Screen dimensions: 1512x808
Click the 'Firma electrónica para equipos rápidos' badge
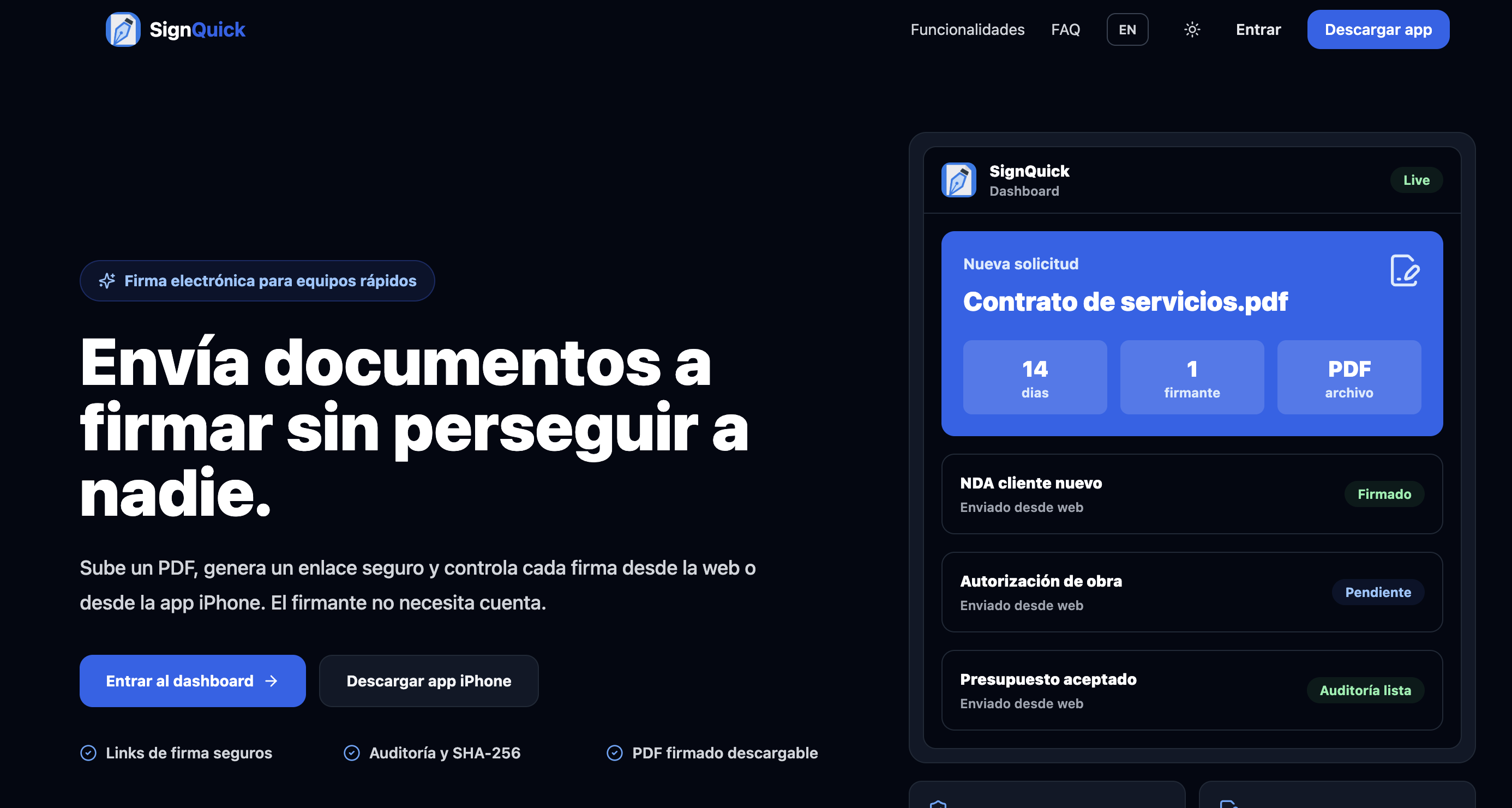(257, 280)
